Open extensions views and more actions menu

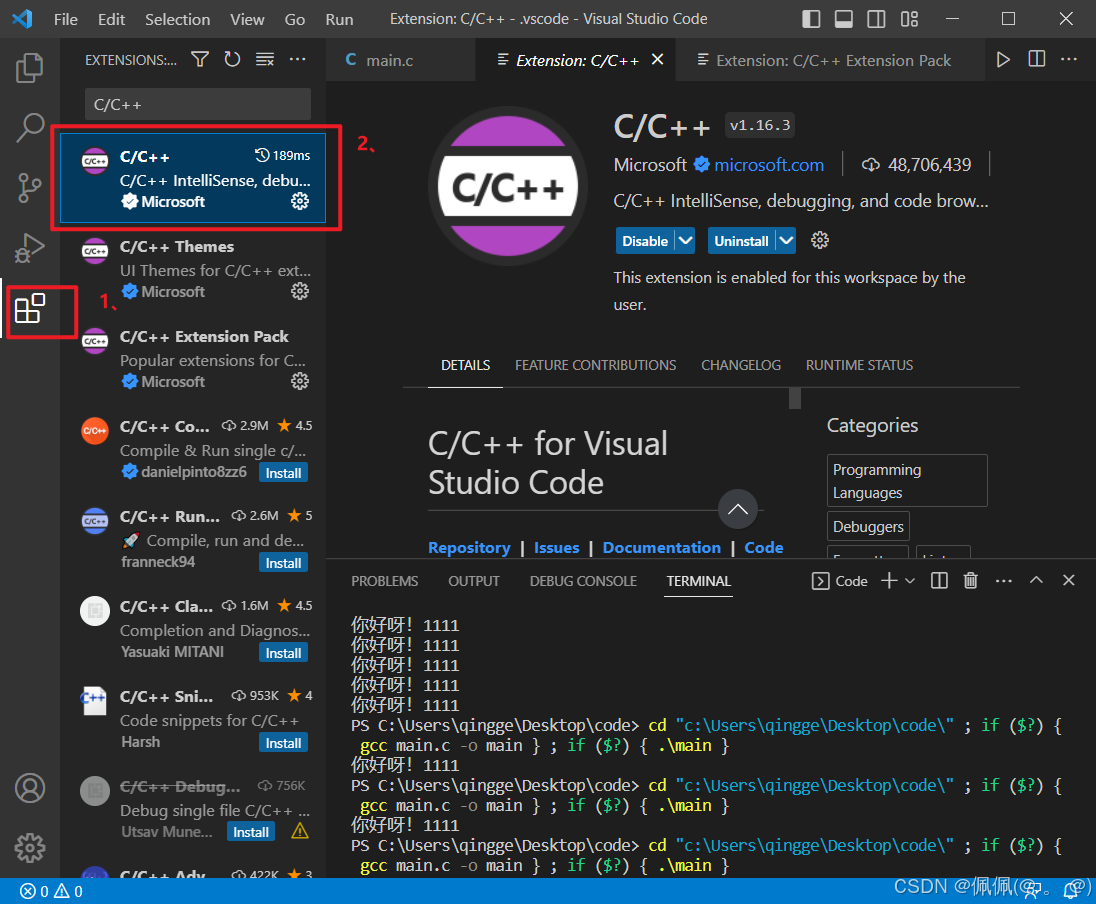[297, 59]
